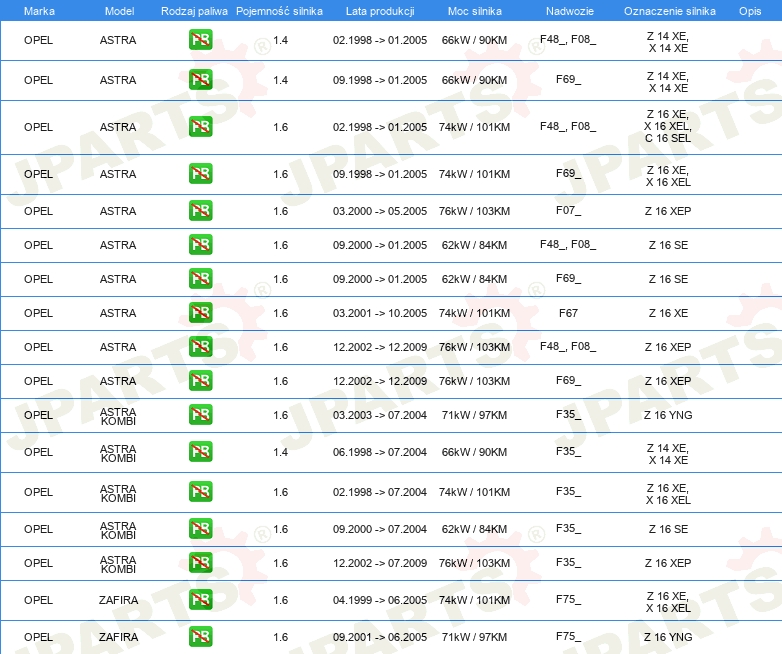Click the Moc silnika column header

[x=474, y=11]
